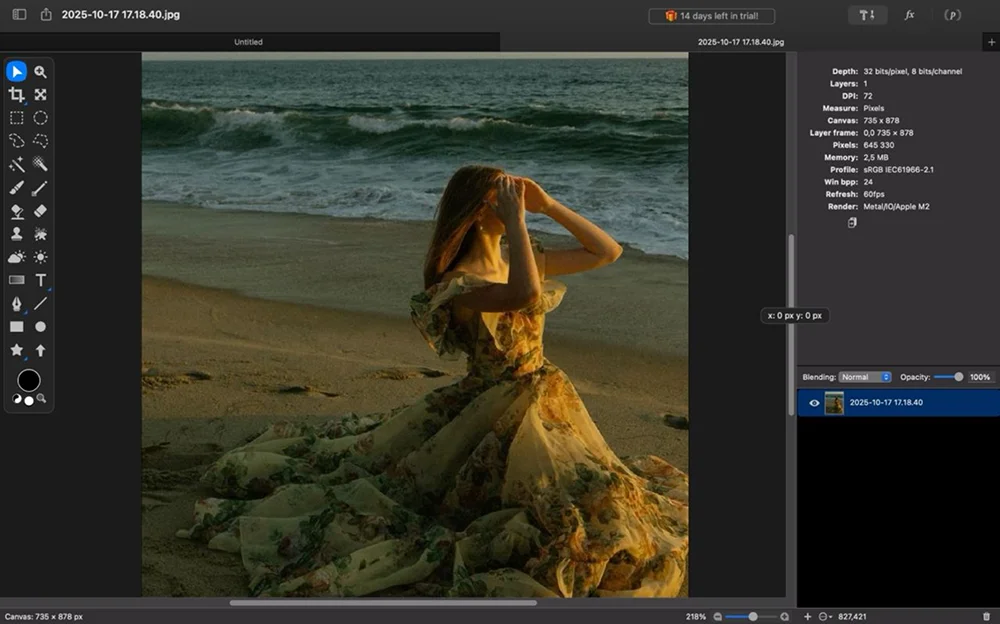Click the layer thumbnail in layers list
Viewport: 1000px width, 624px height.
tap(834, 403)
